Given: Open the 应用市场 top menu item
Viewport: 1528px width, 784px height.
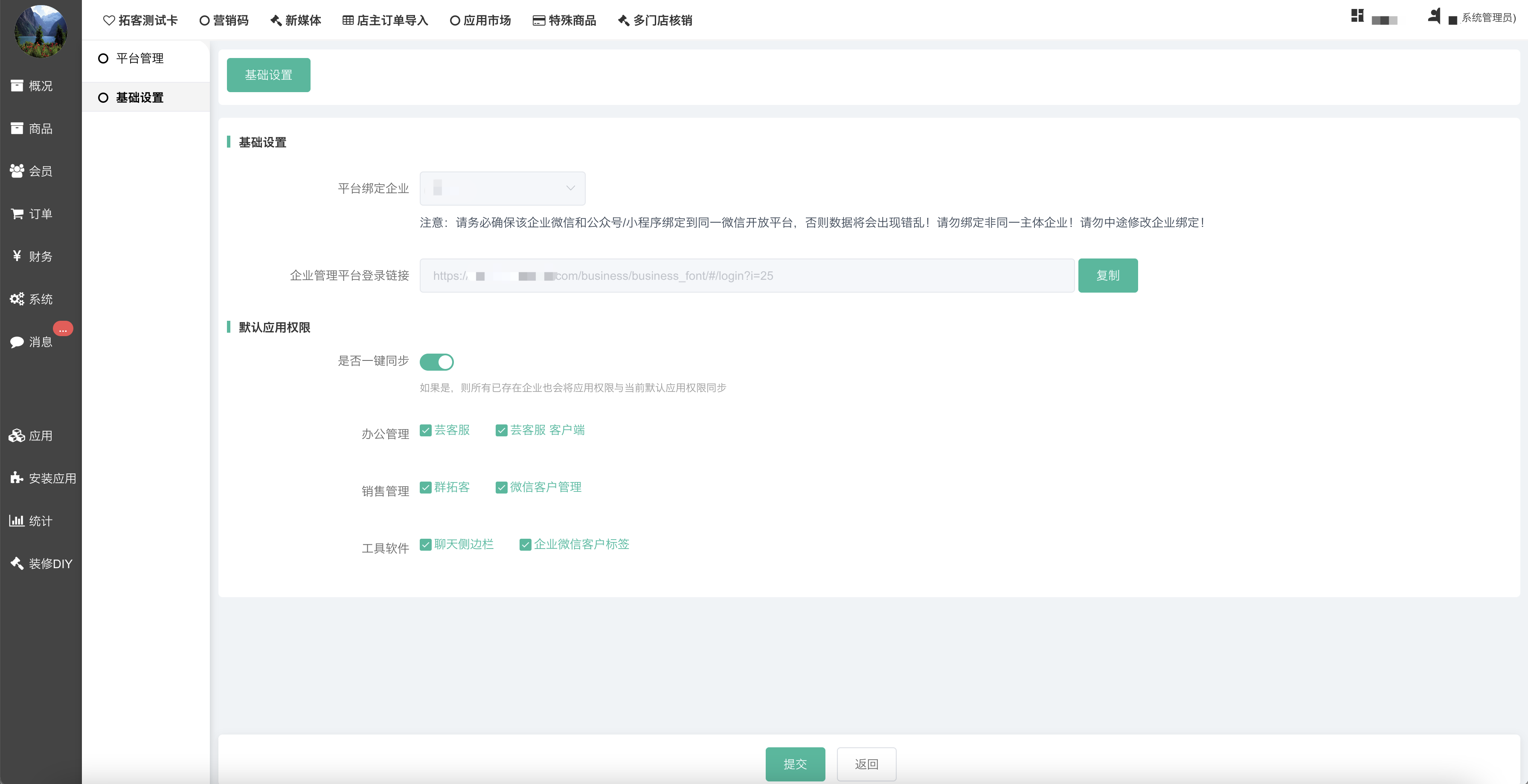Looking at the screenshot, I should (x=480, y=21).
